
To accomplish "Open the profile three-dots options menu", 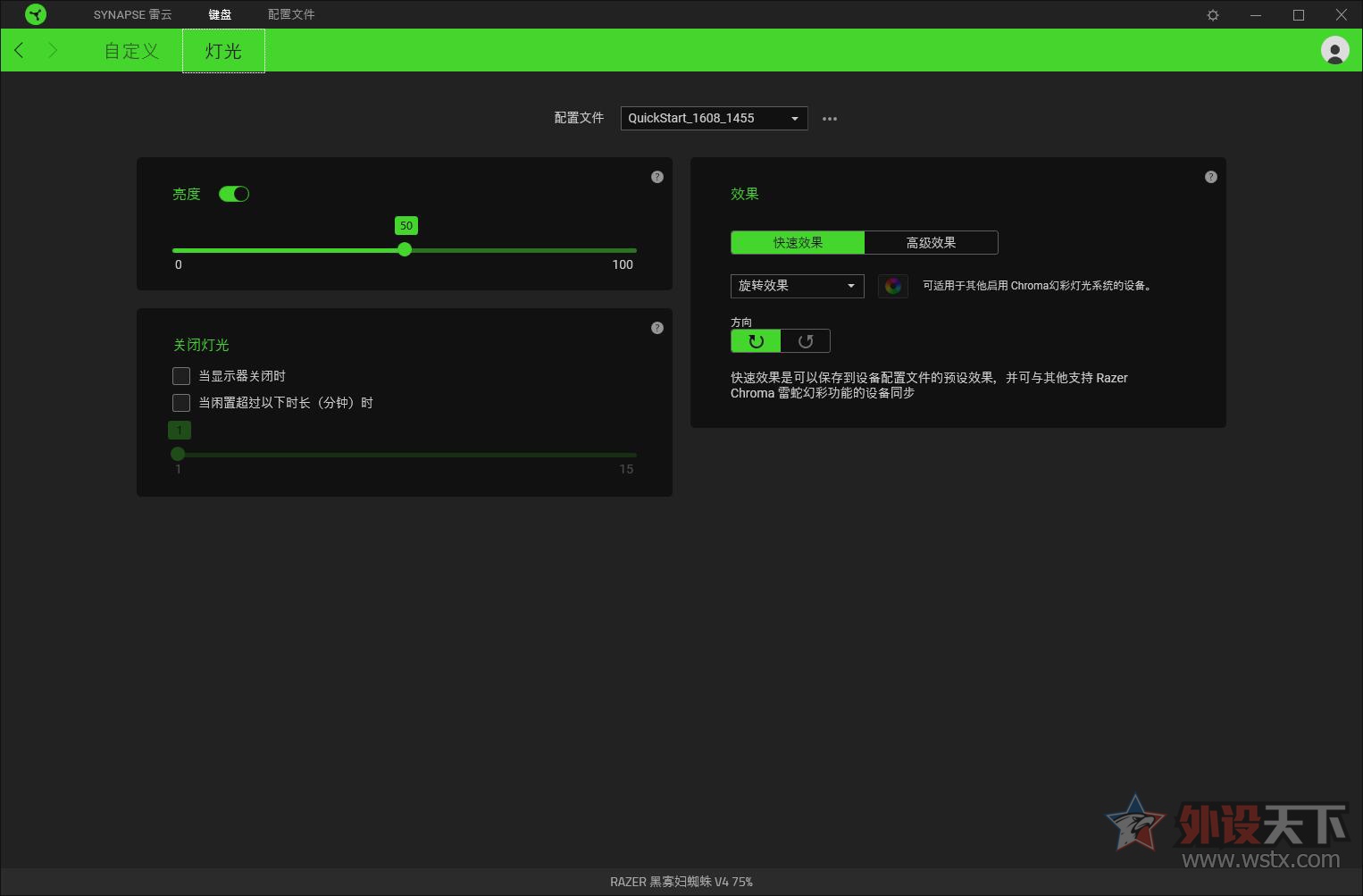I will [830, 119].
